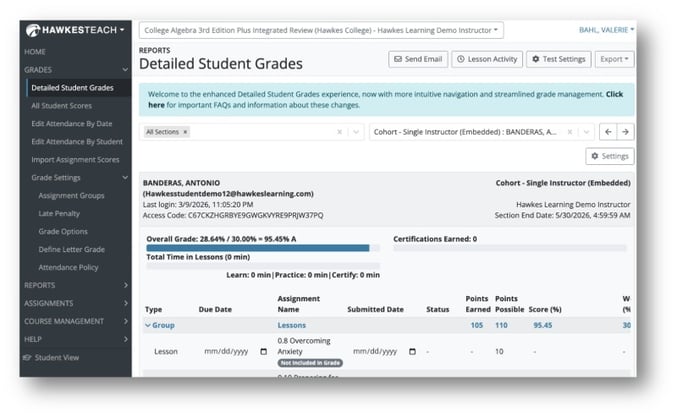Collapse the Grade Settings submenu
This screenshot has height=418, width=677.
click(x=125, y=177)
